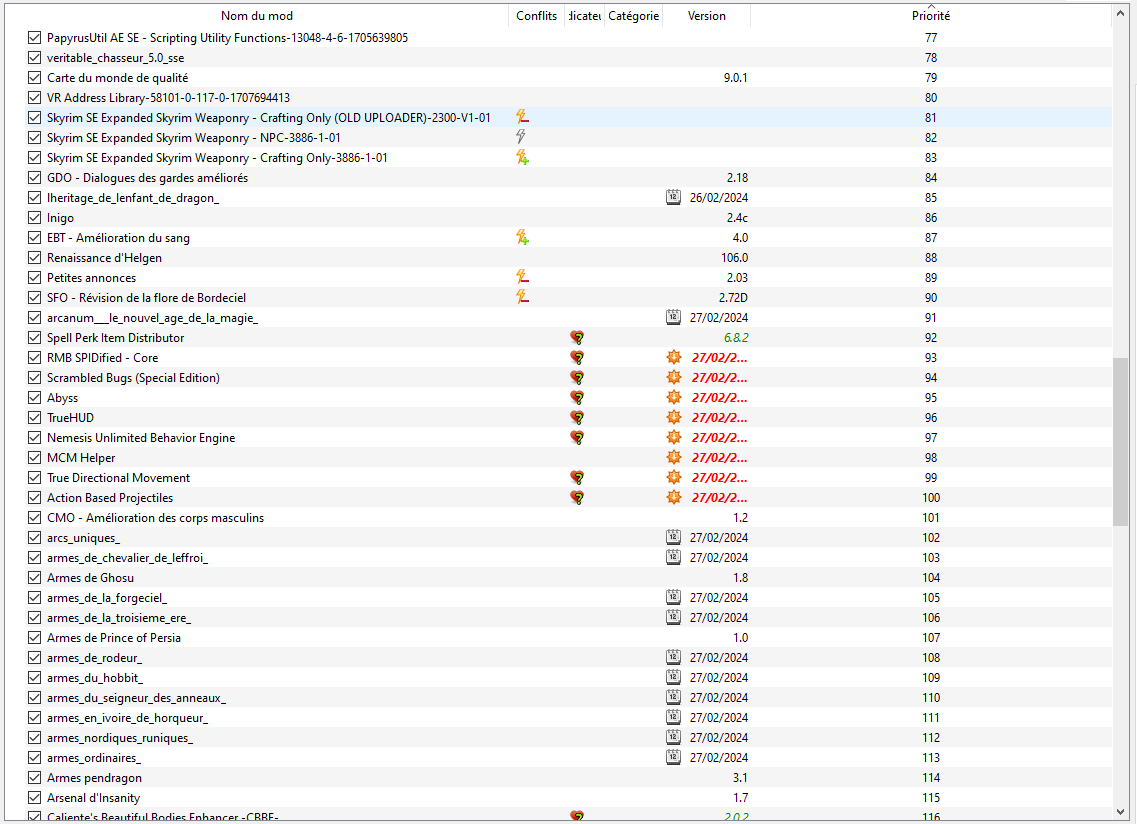1137x824 pixels.
Task: Click the truncated flags column header
Action: tap(584, 15)
